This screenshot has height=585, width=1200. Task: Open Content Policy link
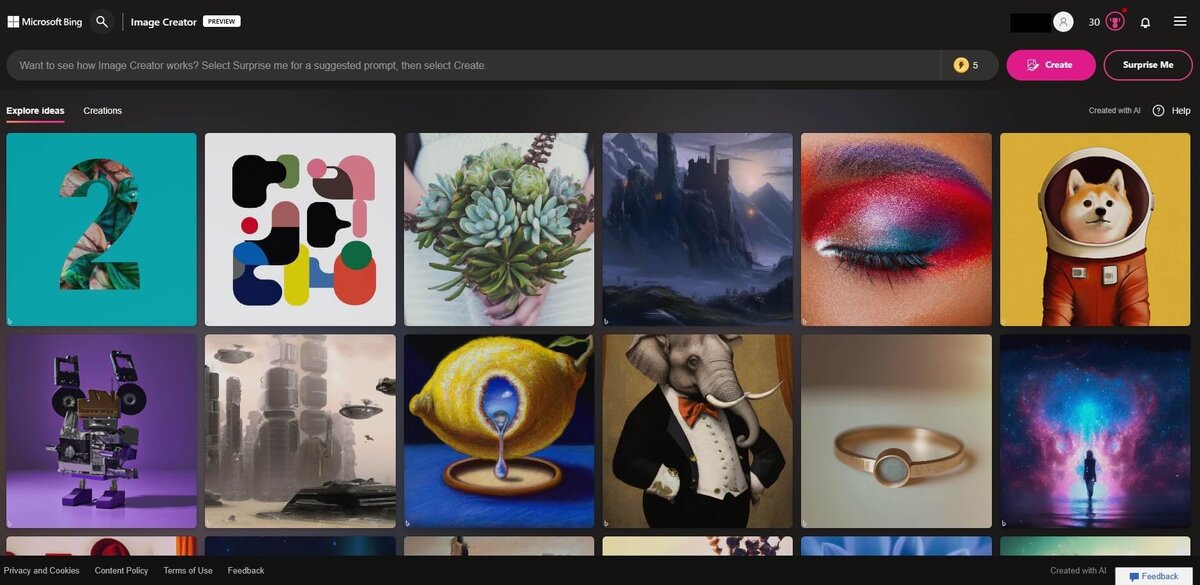point(121,571)
